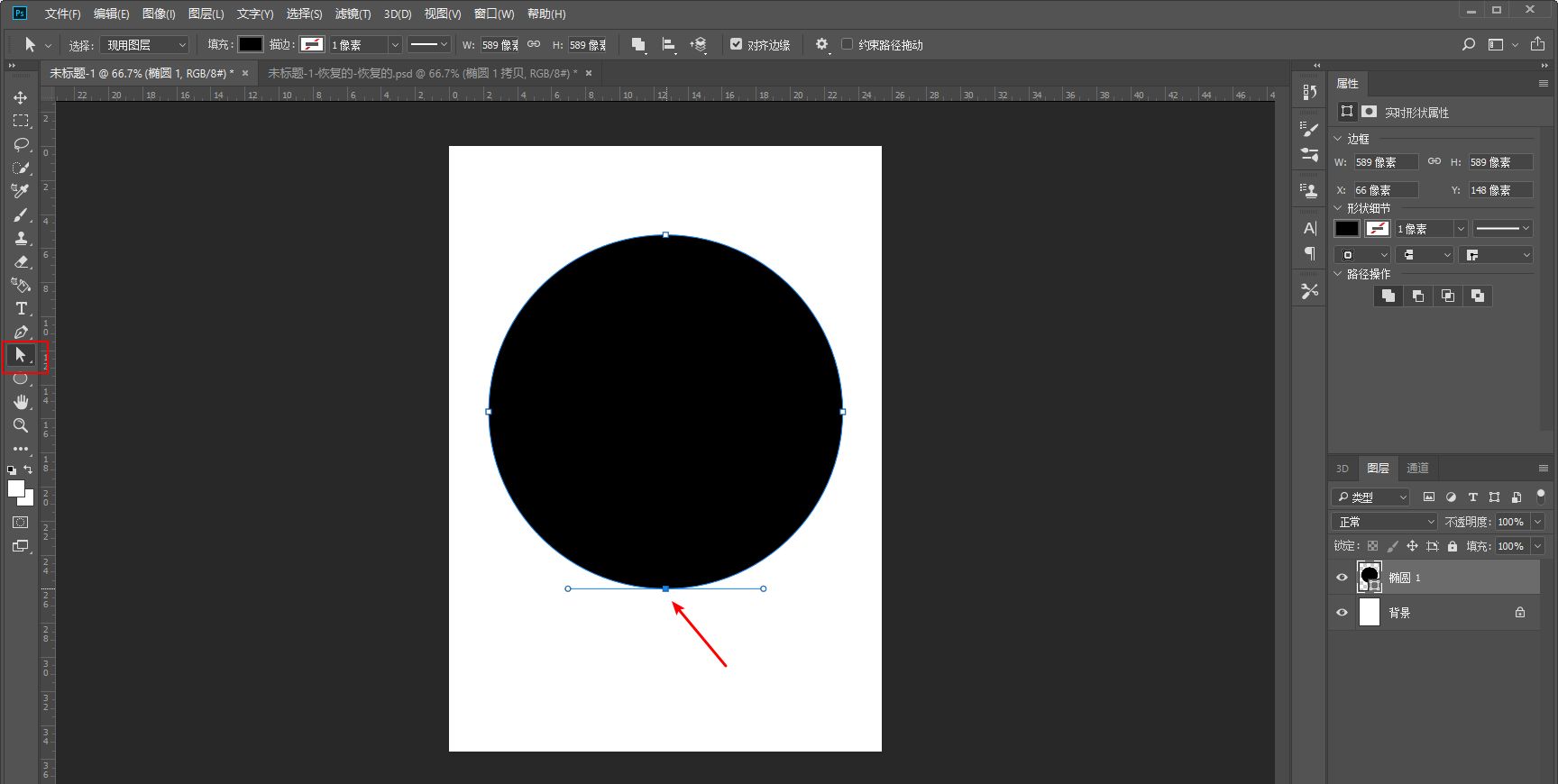
Task: Swap foreground and background colors
Action: (28, 469)
